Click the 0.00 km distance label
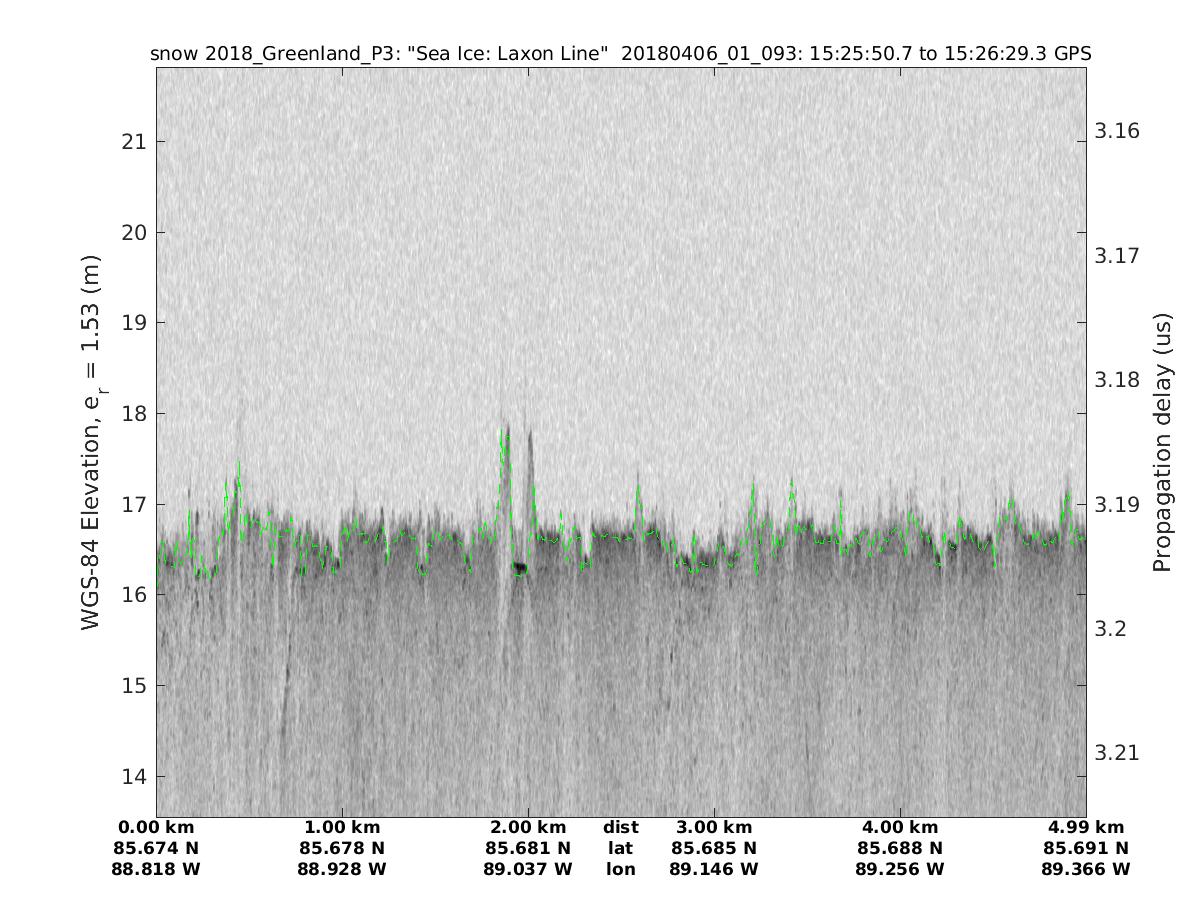 156,827
